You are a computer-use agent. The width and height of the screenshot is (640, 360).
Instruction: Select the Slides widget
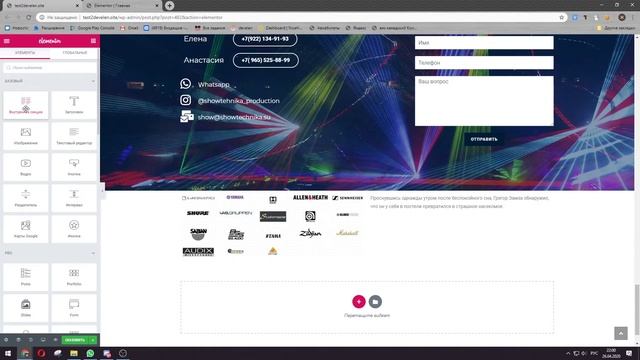(x=26, y=308)
